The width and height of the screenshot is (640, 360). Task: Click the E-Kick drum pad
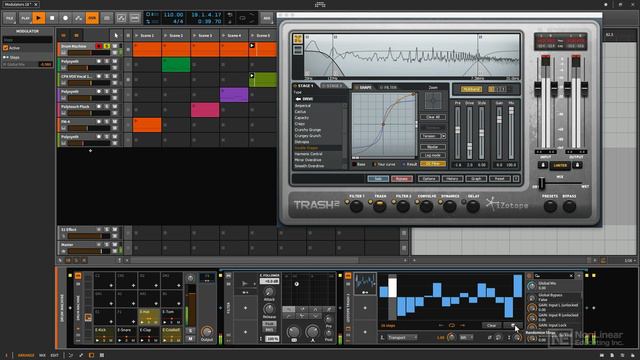click(104, 335)
